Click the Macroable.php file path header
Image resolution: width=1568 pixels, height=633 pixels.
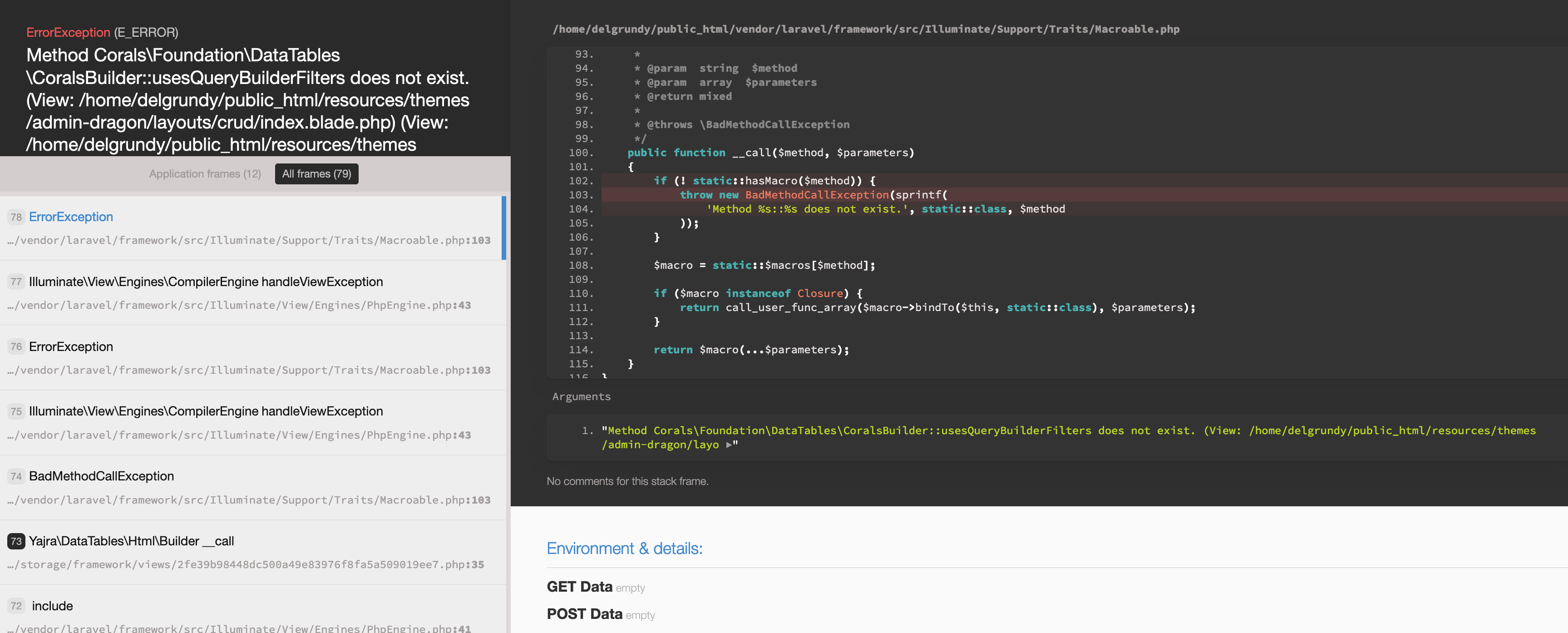[x=866, y=29]
